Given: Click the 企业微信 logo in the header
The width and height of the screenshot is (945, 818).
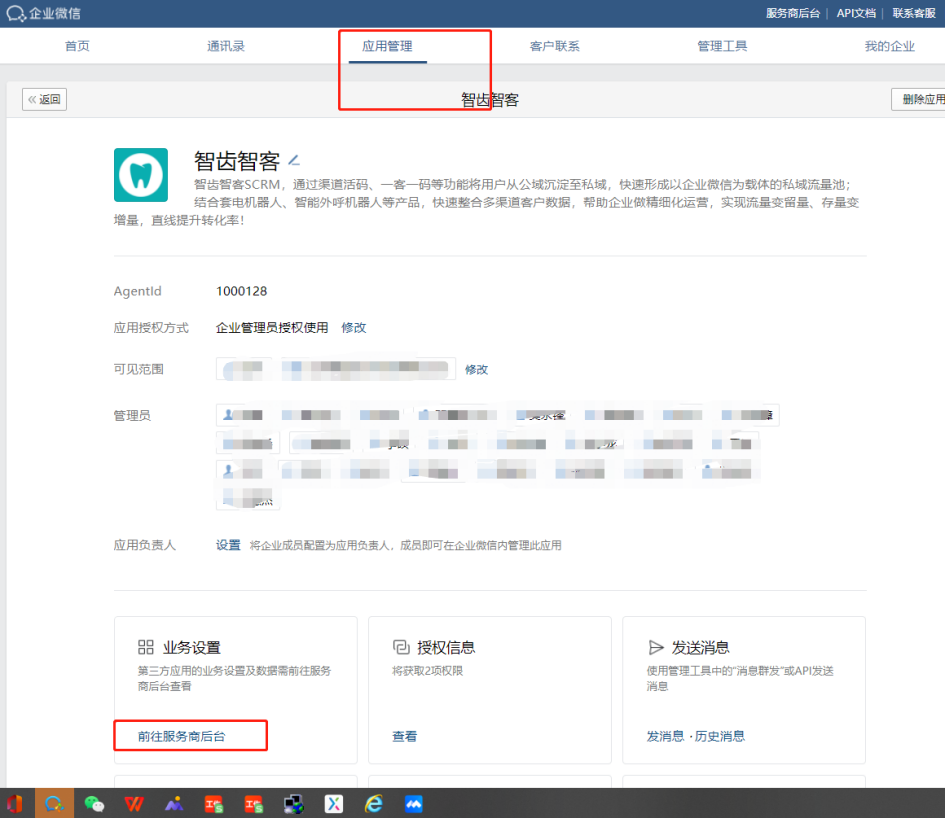Looking at the screenshot, I should point(43,13).
